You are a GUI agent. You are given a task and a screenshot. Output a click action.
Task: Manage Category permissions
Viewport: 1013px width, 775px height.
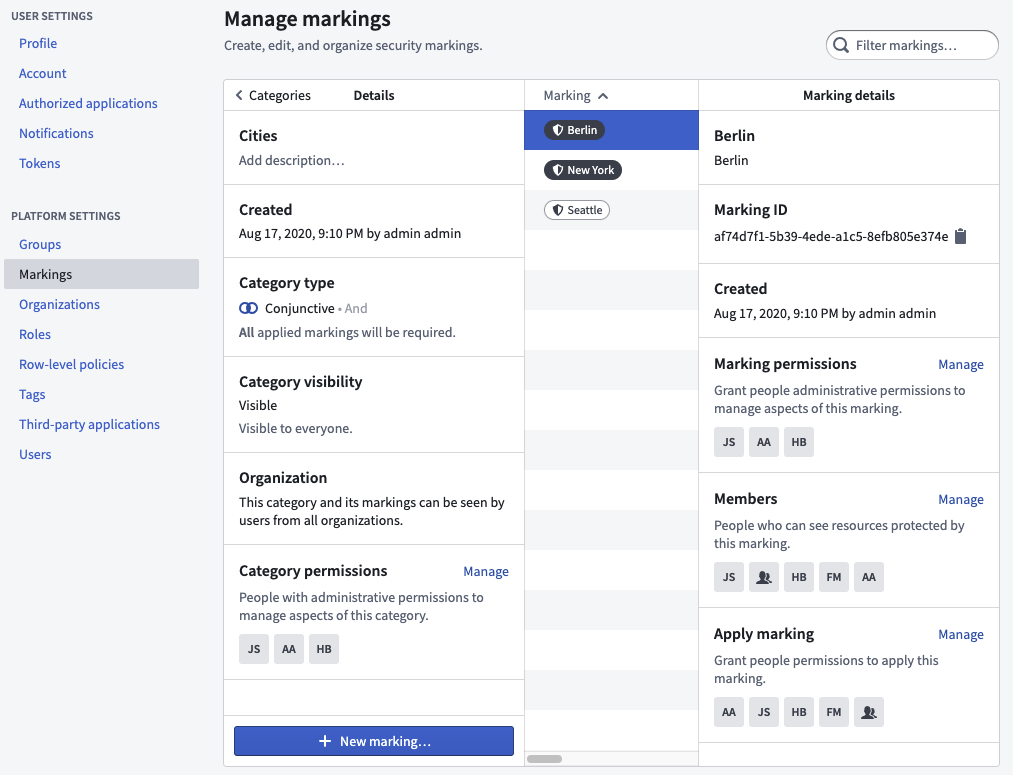click(486, 572)
